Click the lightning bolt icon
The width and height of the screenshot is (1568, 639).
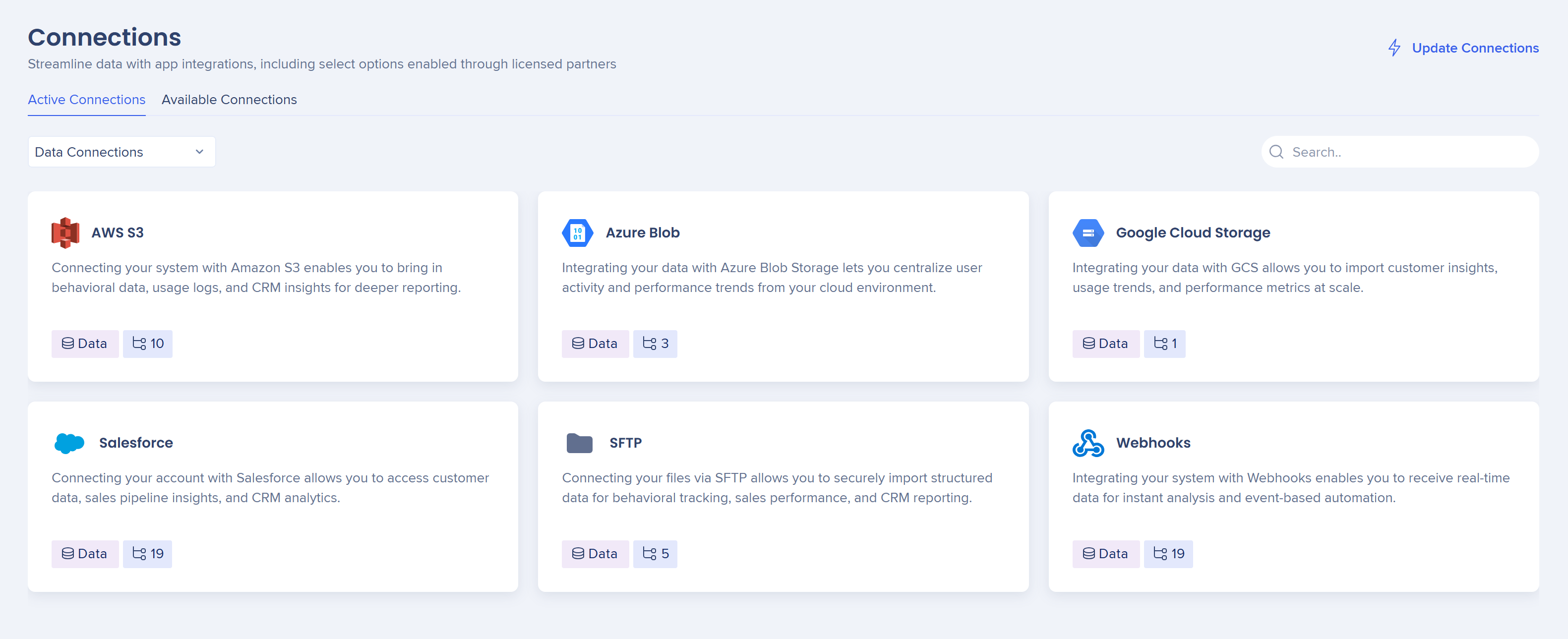pyautogui.click(x=1394, y=48)
